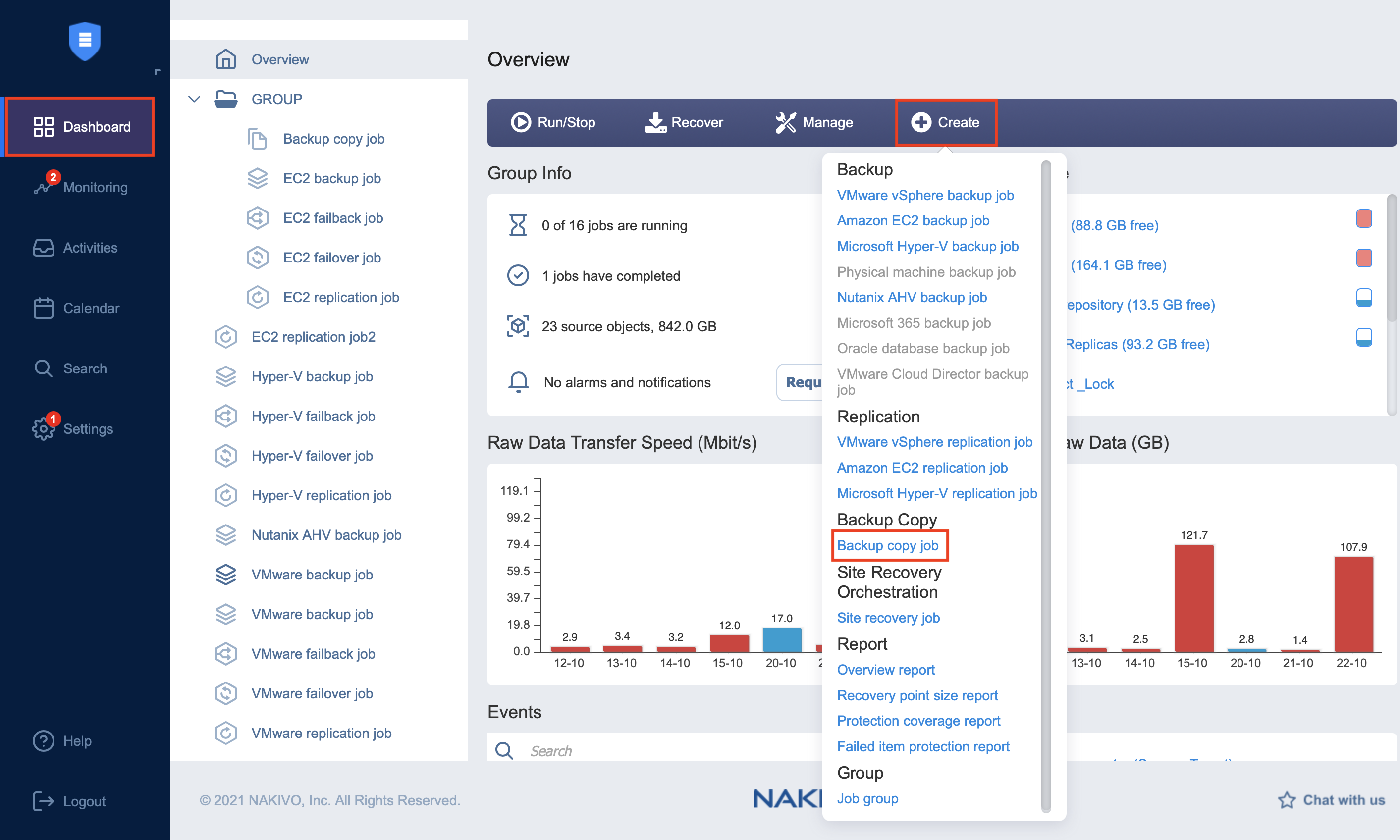Click the NAKIVO shield logo

coord(85,41)
